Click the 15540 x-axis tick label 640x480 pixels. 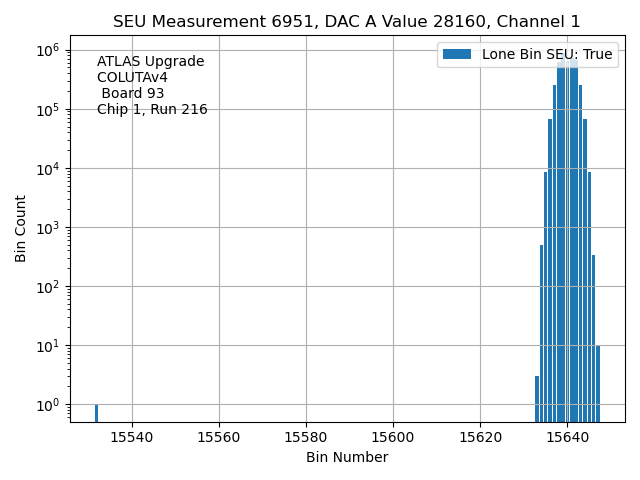click(x=132, y=437)
